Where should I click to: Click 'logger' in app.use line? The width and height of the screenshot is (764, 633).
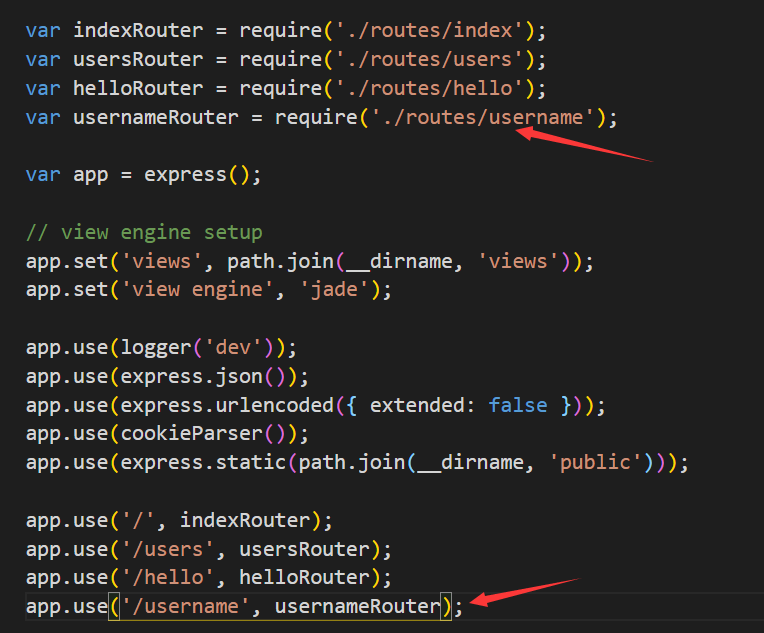[156, 347]
